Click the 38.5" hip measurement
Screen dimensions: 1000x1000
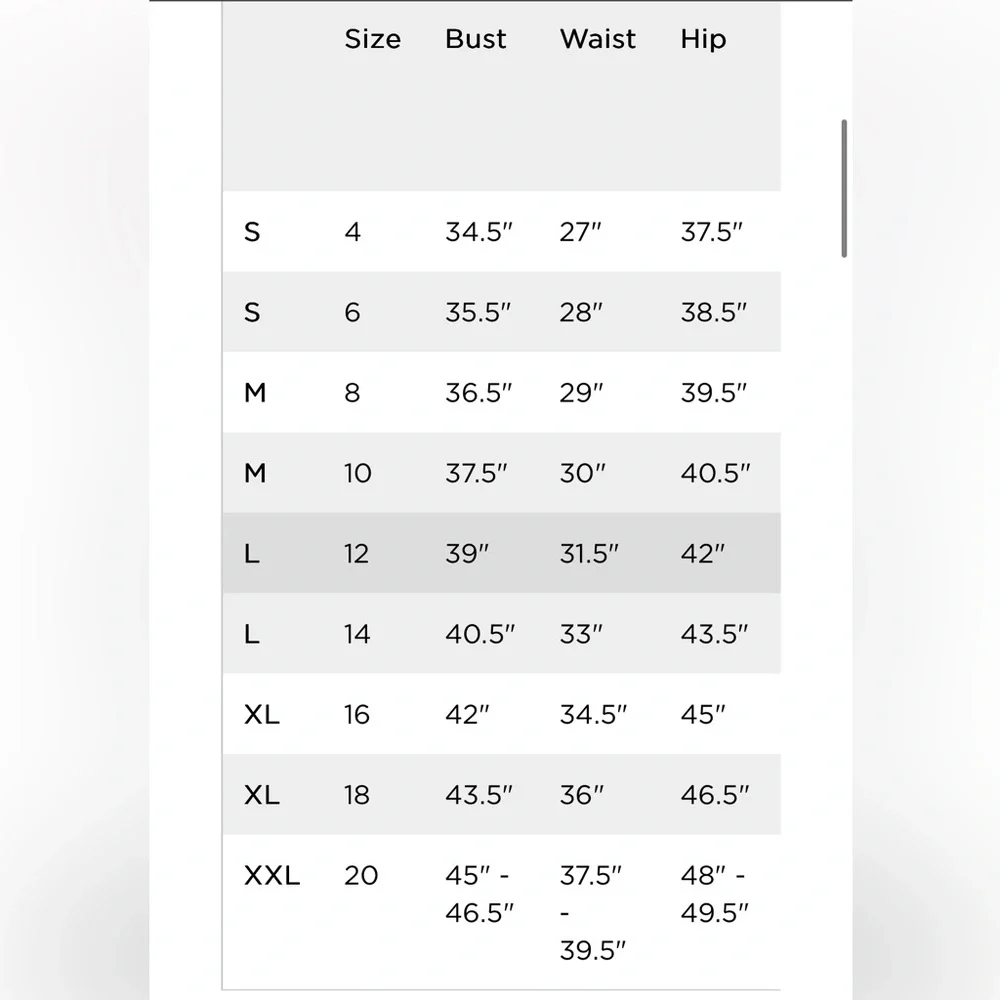pyautogui.click(x=714, y=312)
